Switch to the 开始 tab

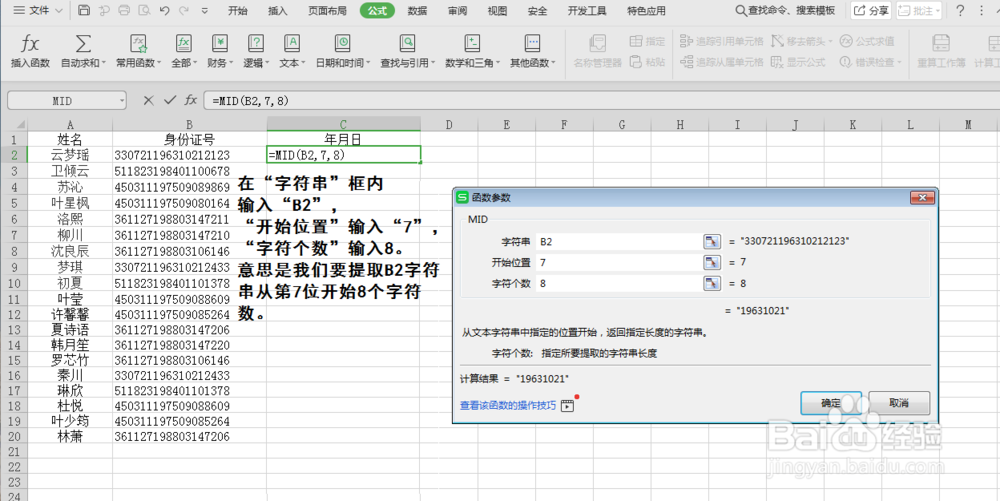tap(238, 11)
